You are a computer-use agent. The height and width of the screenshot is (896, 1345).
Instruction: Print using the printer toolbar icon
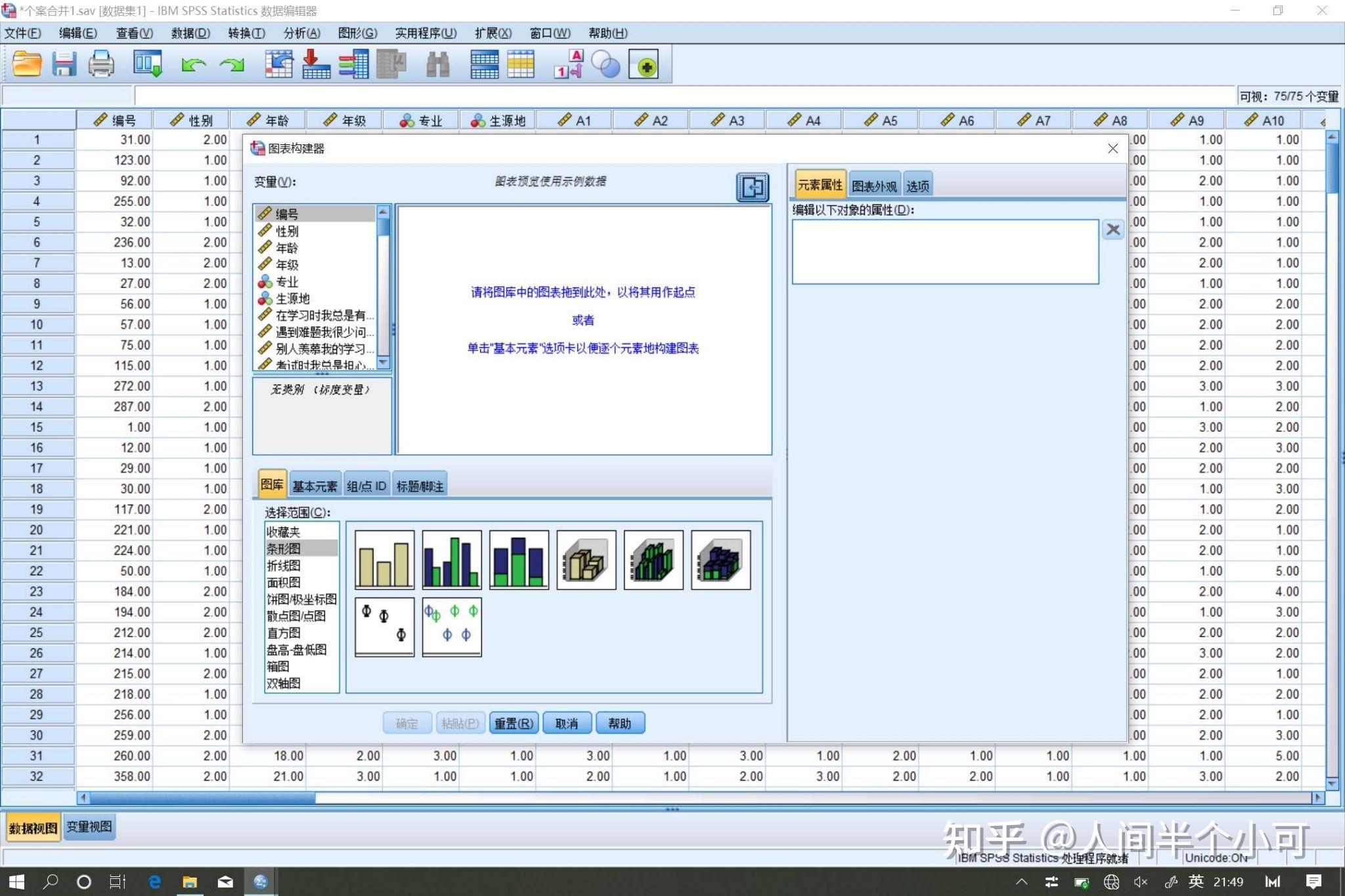101,64
